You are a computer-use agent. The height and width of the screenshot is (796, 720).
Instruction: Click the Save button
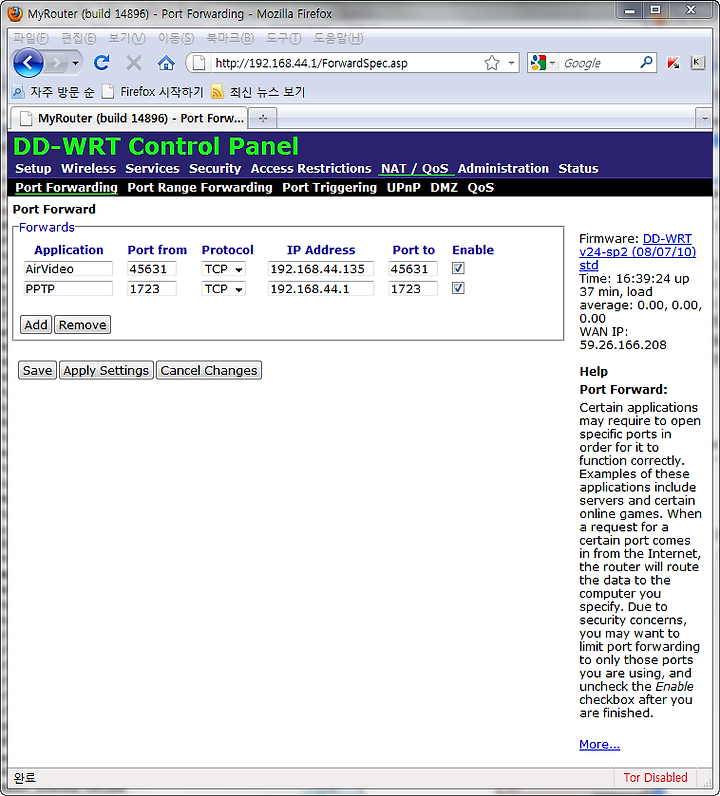tap(37, 371)
